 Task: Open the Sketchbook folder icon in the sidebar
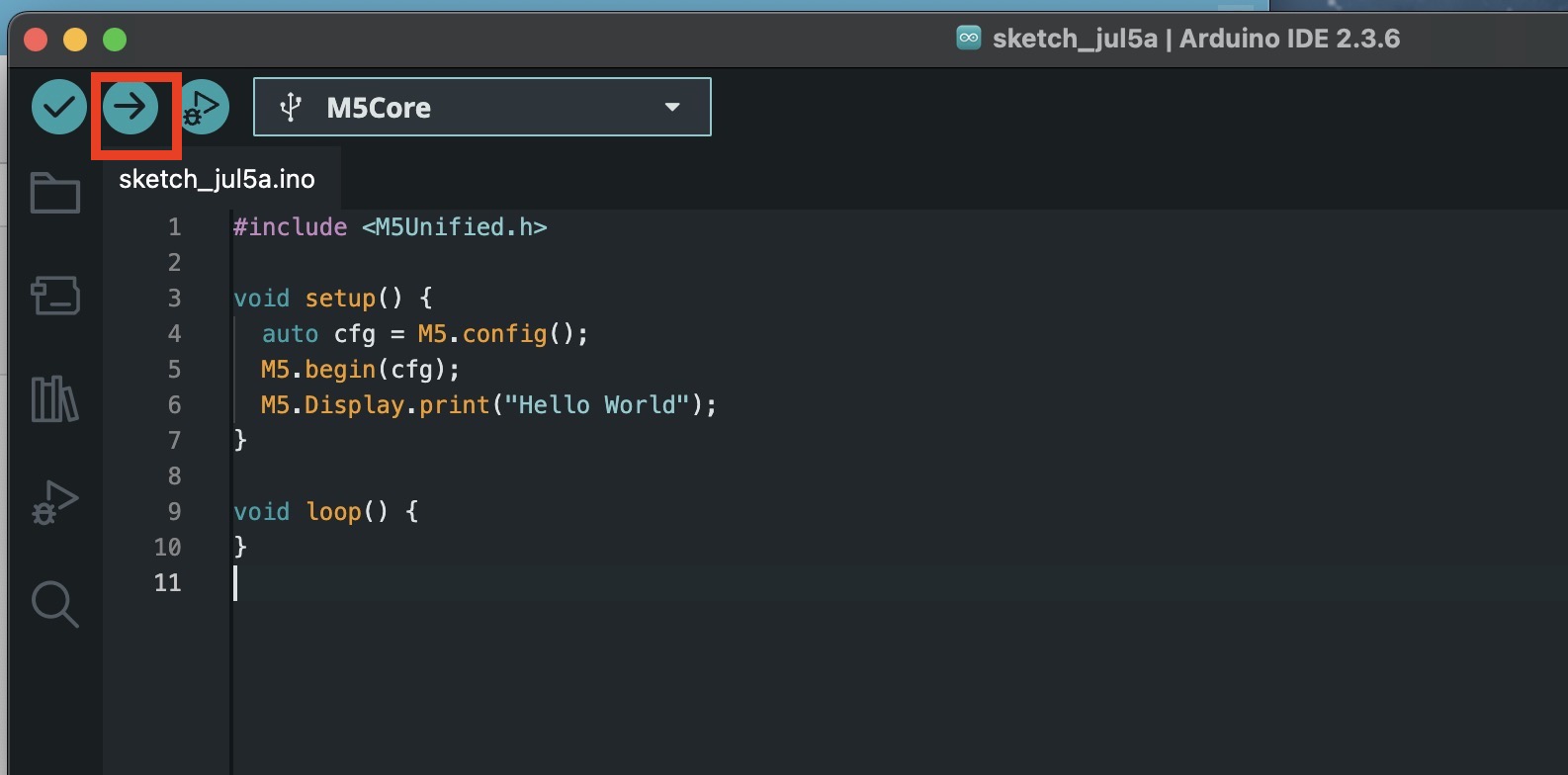55,193
